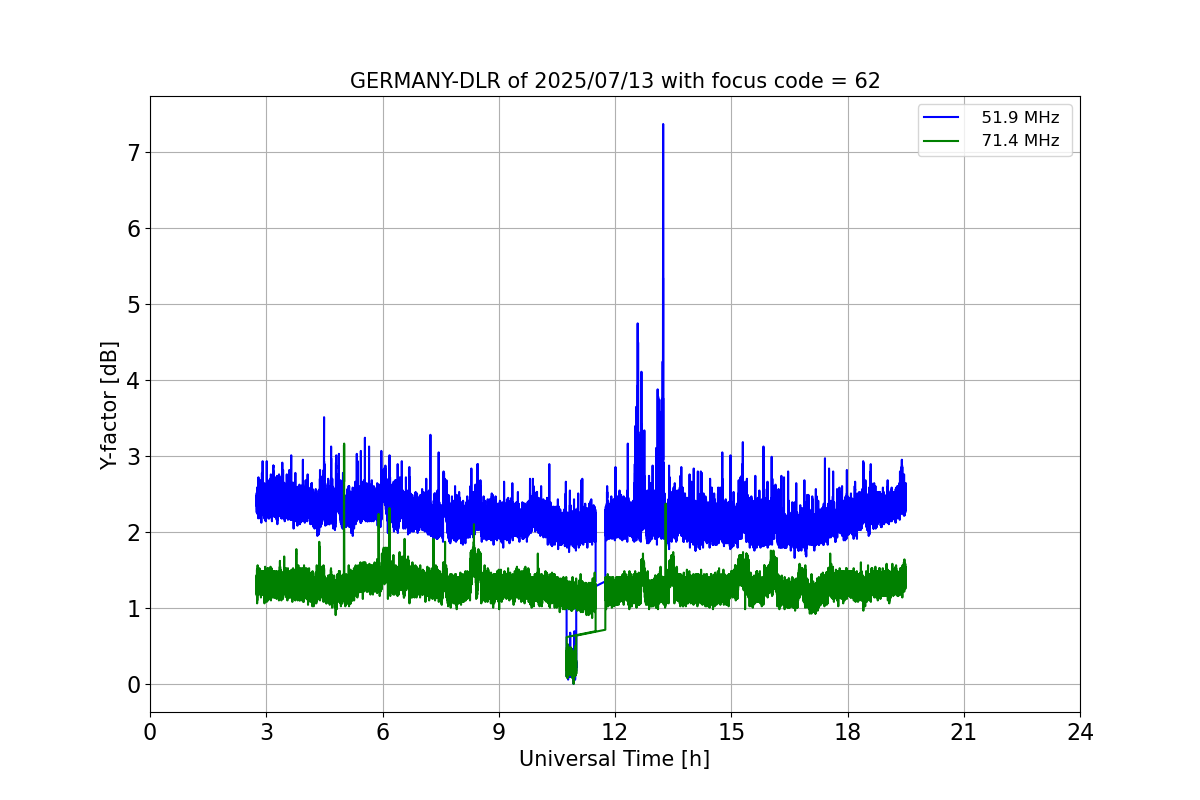Viewport: 1200px width, 800px height.
Task: Click x-axis tick label "6"
Action: click(x=382, y=732)
